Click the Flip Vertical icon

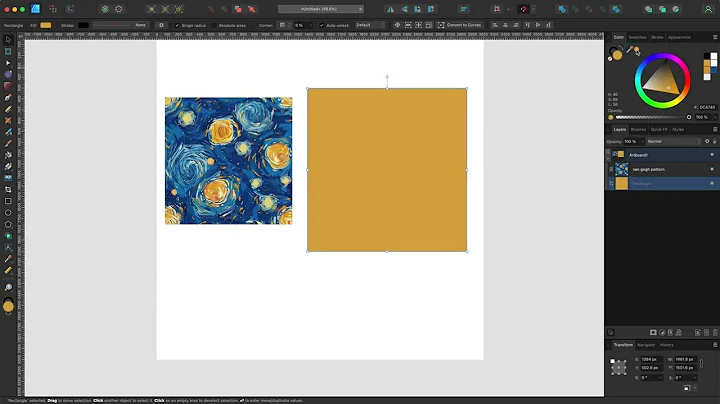[x=404, y=9]
